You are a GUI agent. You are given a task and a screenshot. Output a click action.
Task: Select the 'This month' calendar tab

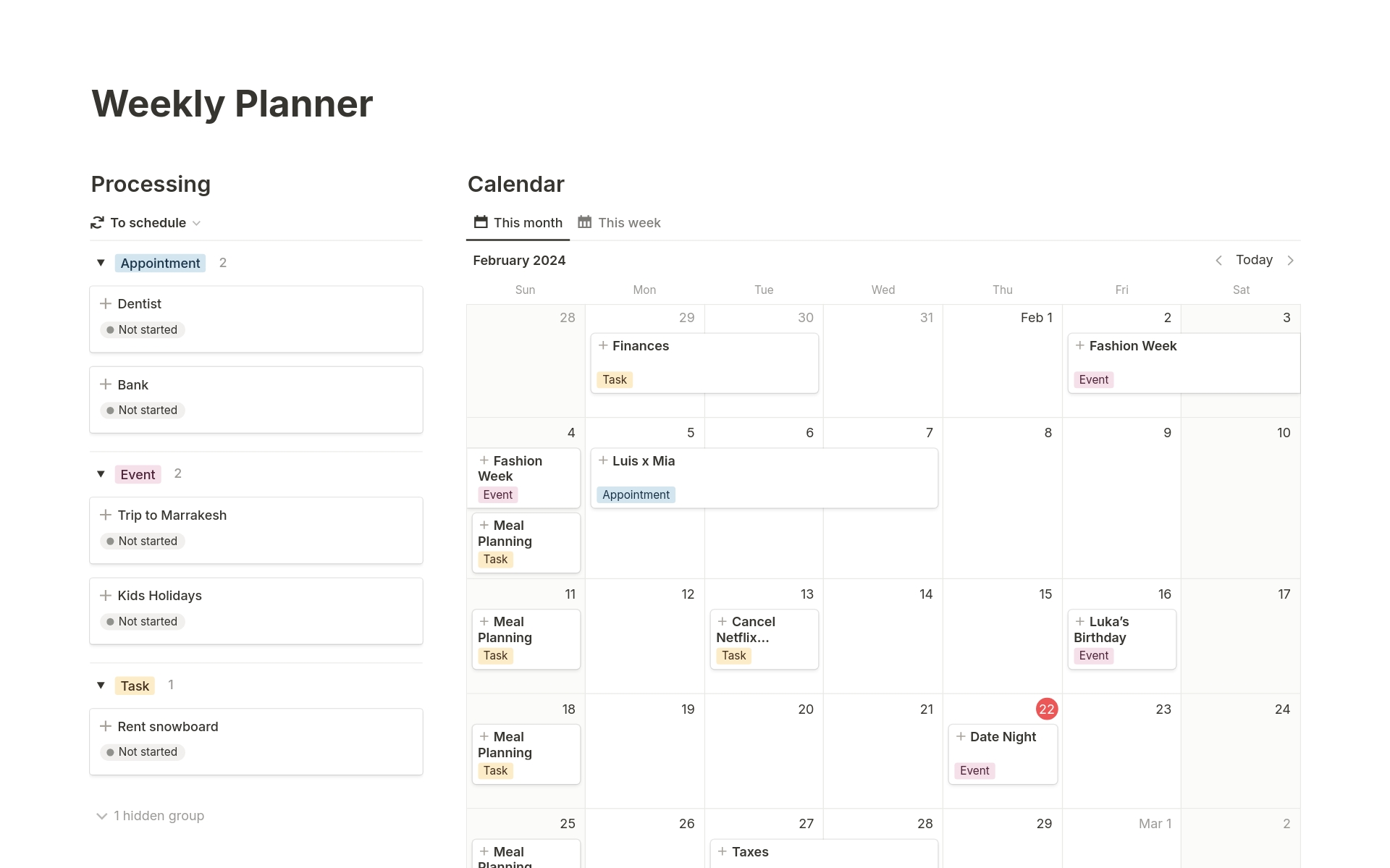coord(518,222)
